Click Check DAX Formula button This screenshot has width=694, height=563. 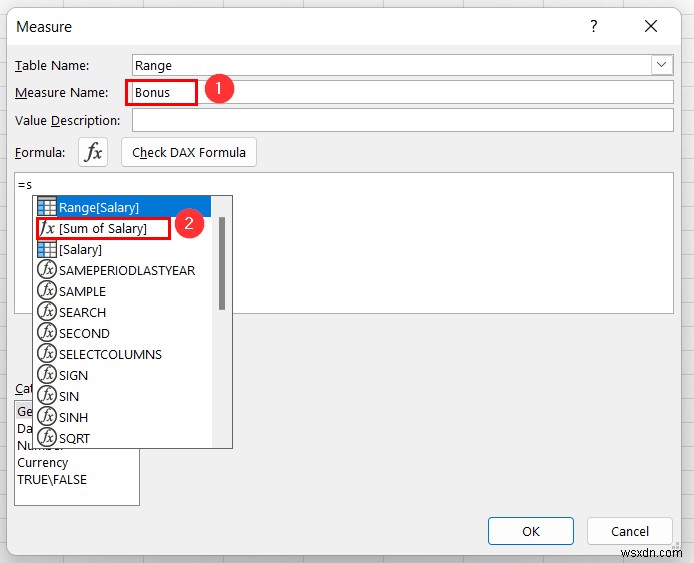coord(189,152)
